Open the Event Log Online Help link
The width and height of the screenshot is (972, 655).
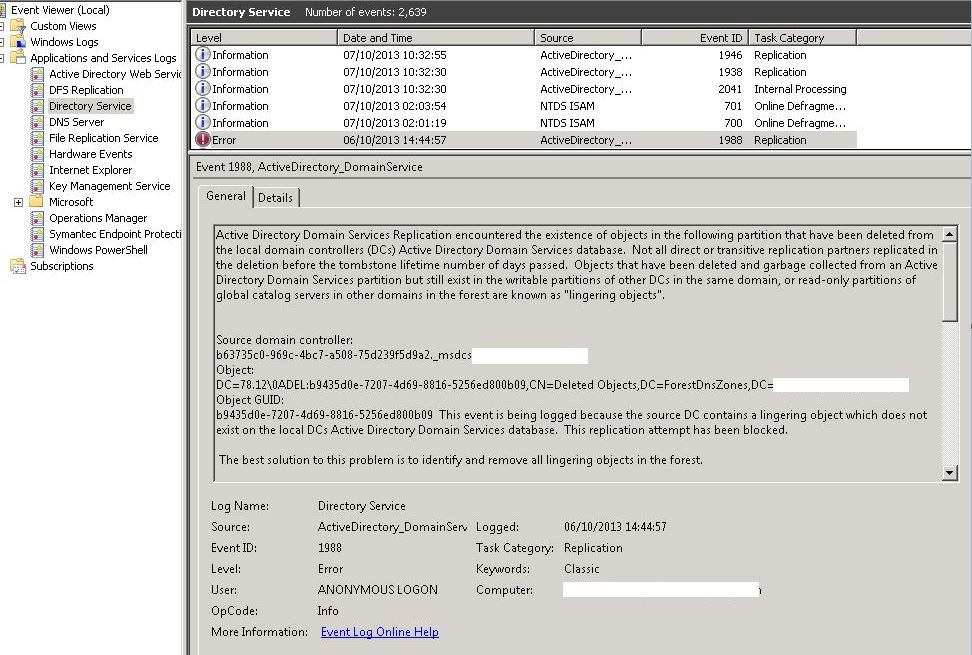point(379,632)
